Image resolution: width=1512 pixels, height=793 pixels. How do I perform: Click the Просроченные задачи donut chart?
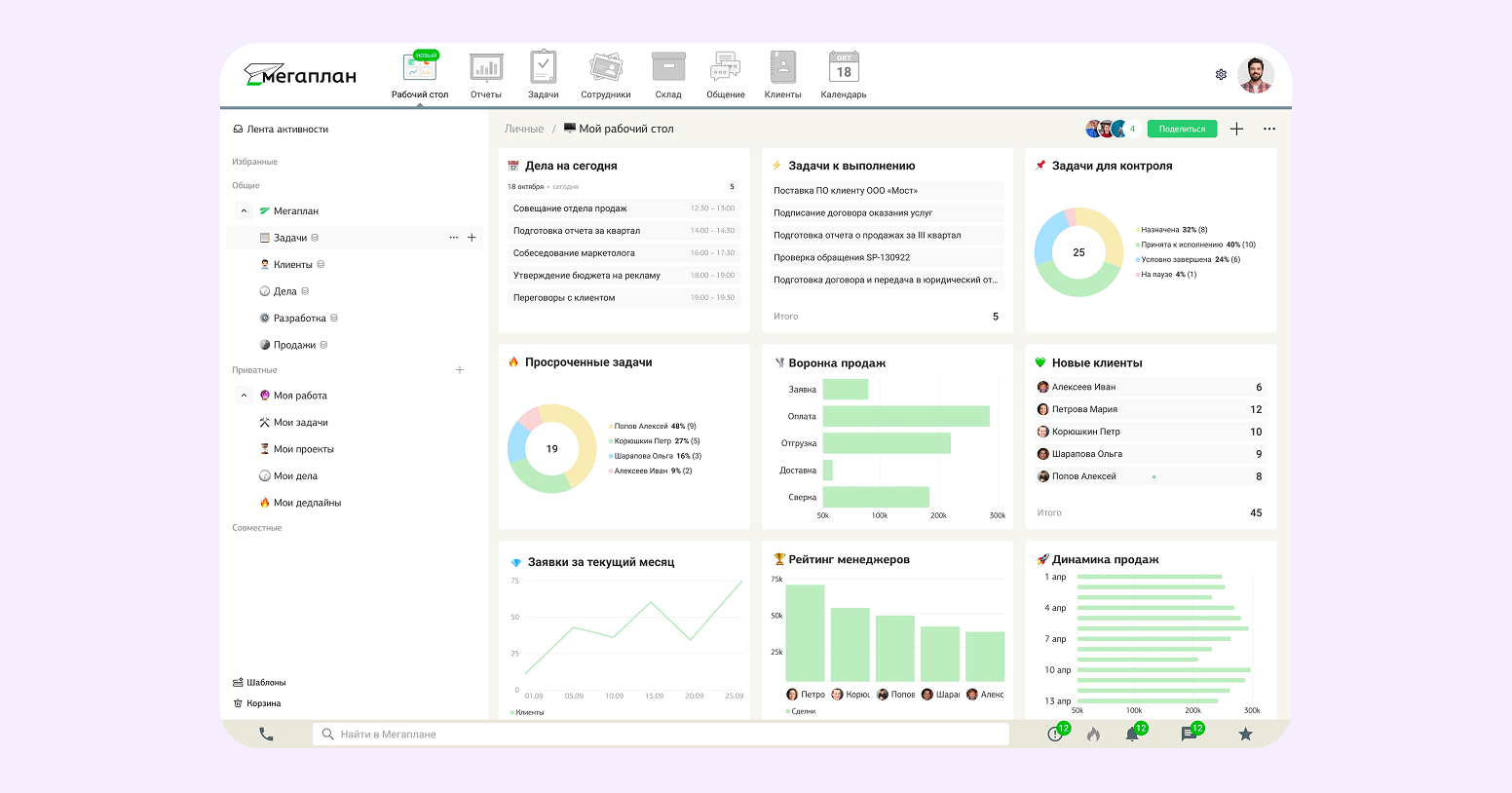551,449
